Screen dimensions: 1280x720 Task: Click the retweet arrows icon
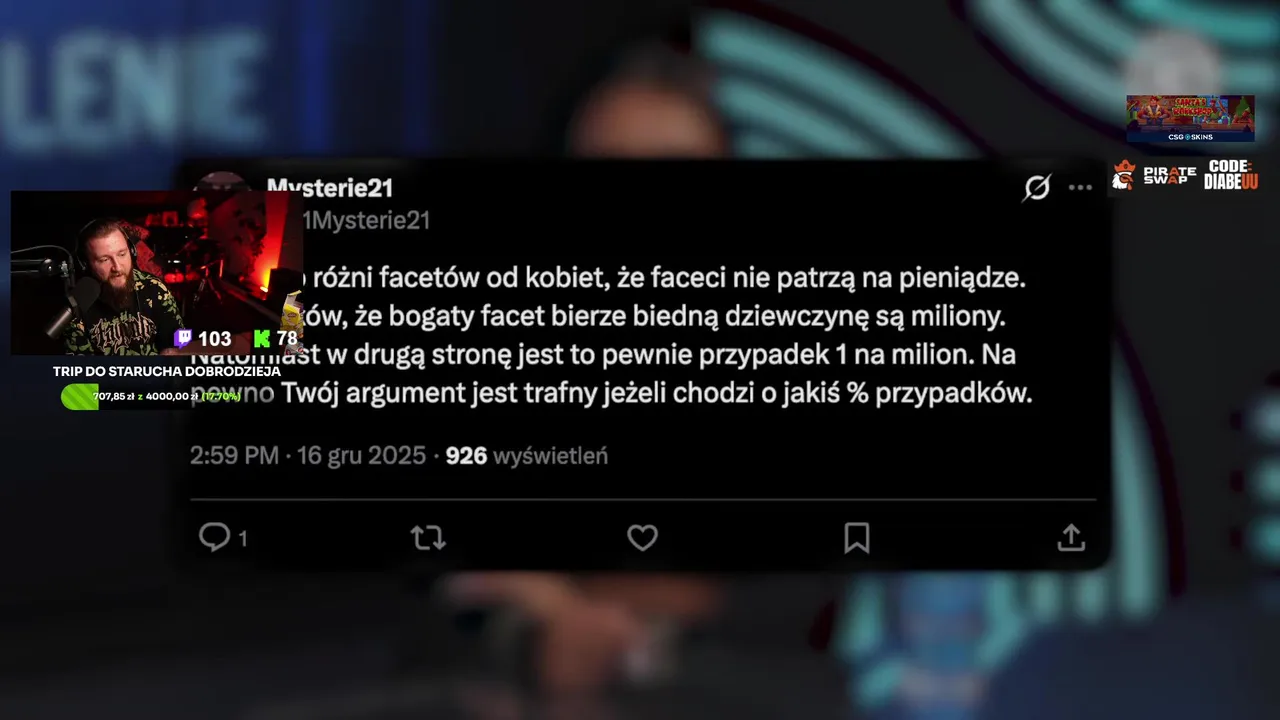pyautogui.click(x=428, y=538)
